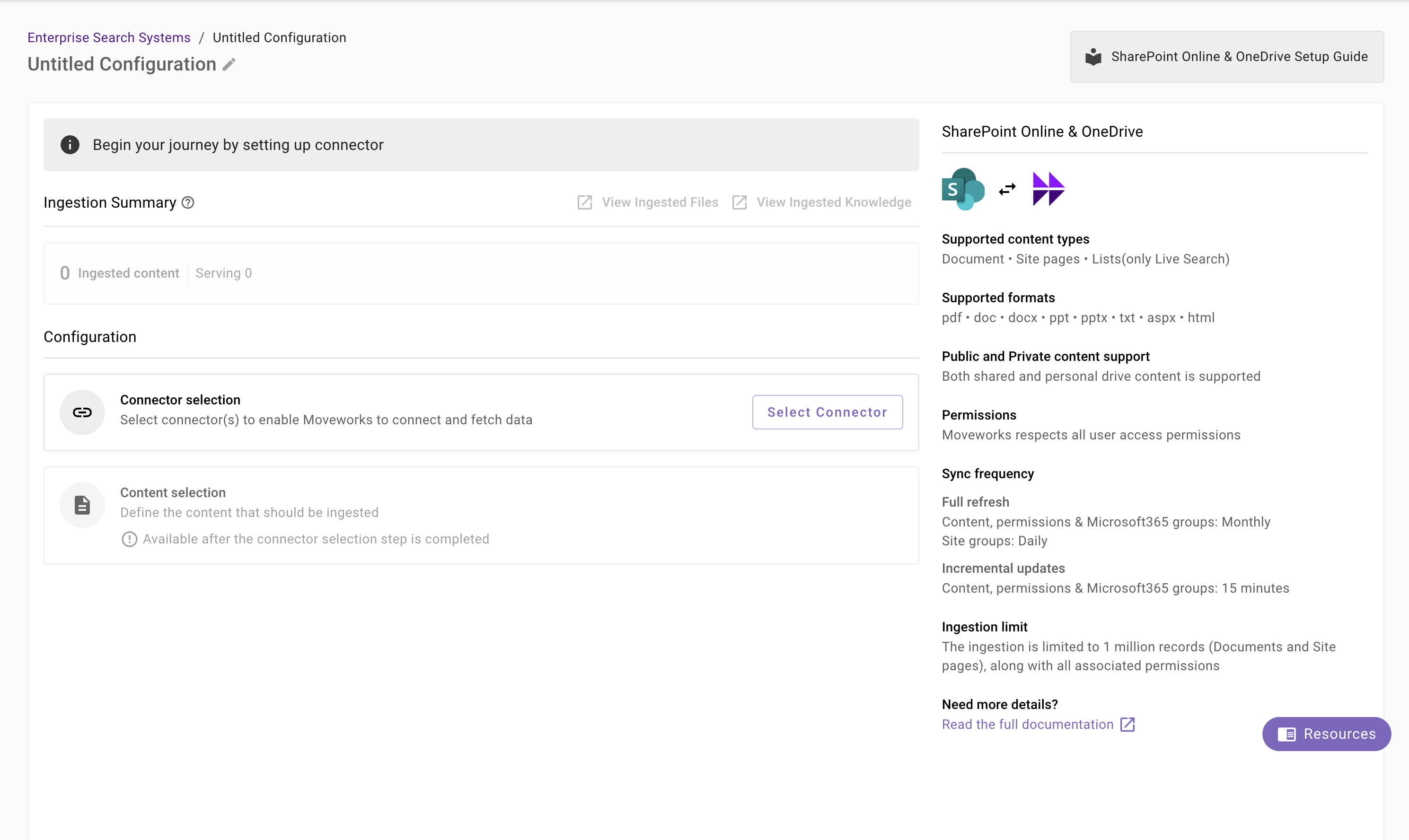Click the bidirectional arrows sync icon
The width and height of the screenshot is (1409, 840).
(x=1007, y=189)
